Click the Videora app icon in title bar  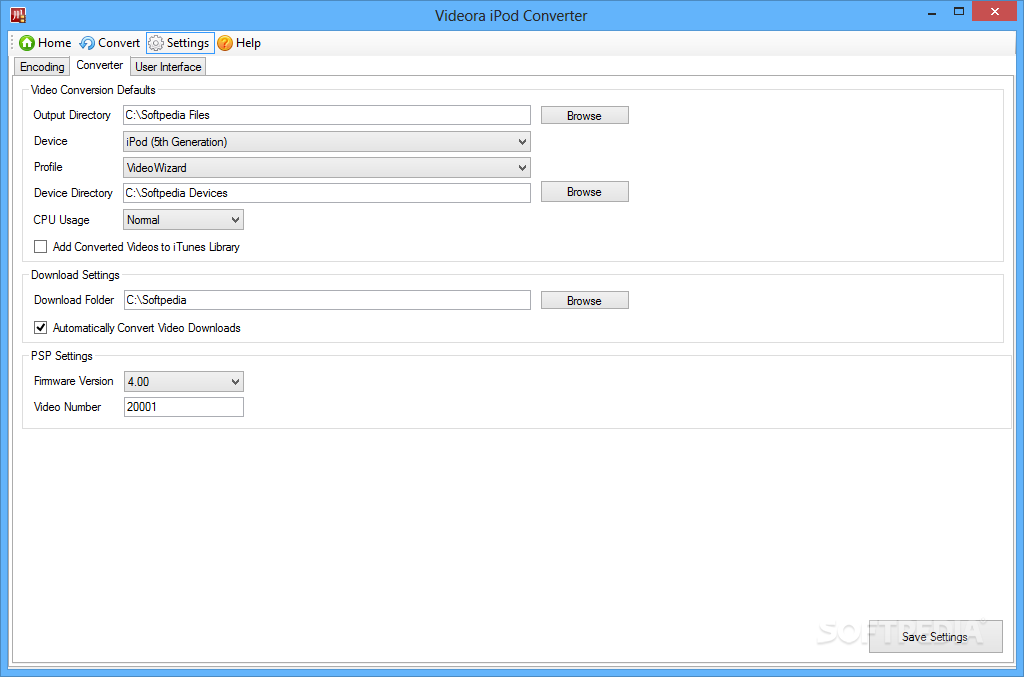tap(18, 15)
